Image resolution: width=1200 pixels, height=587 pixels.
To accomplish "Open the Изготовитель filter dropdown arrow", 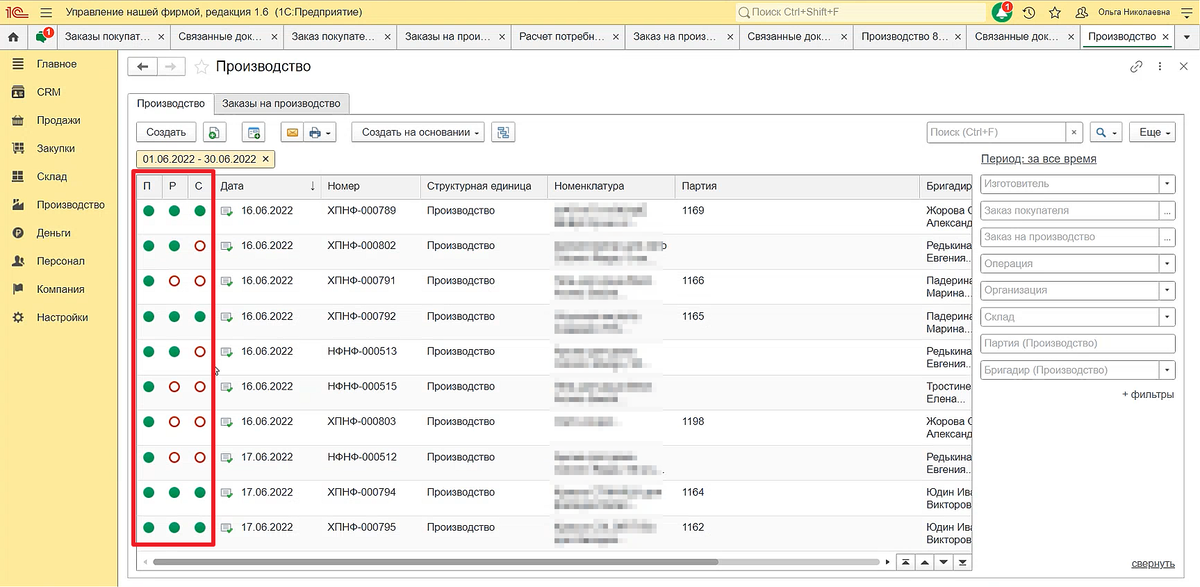I will pos(1166,184).
